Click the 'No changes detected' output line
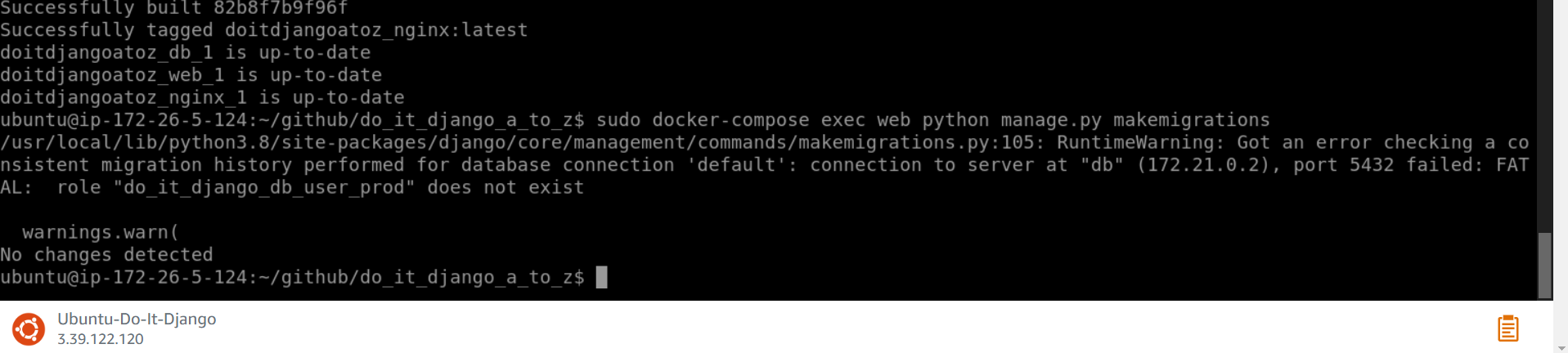The image size is (1568, 353). point(106,255)
